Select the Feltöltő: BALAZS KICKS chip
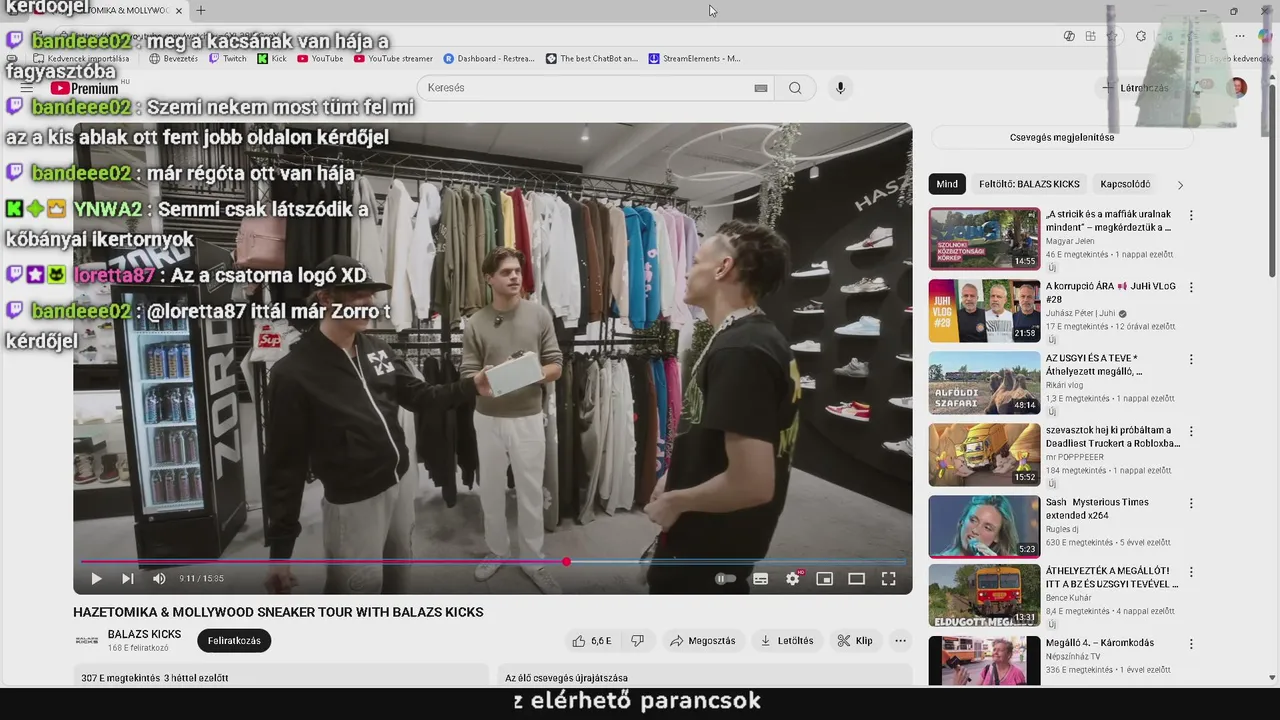Screen dimensions: 1280x720 click(x=1029, y=184)
